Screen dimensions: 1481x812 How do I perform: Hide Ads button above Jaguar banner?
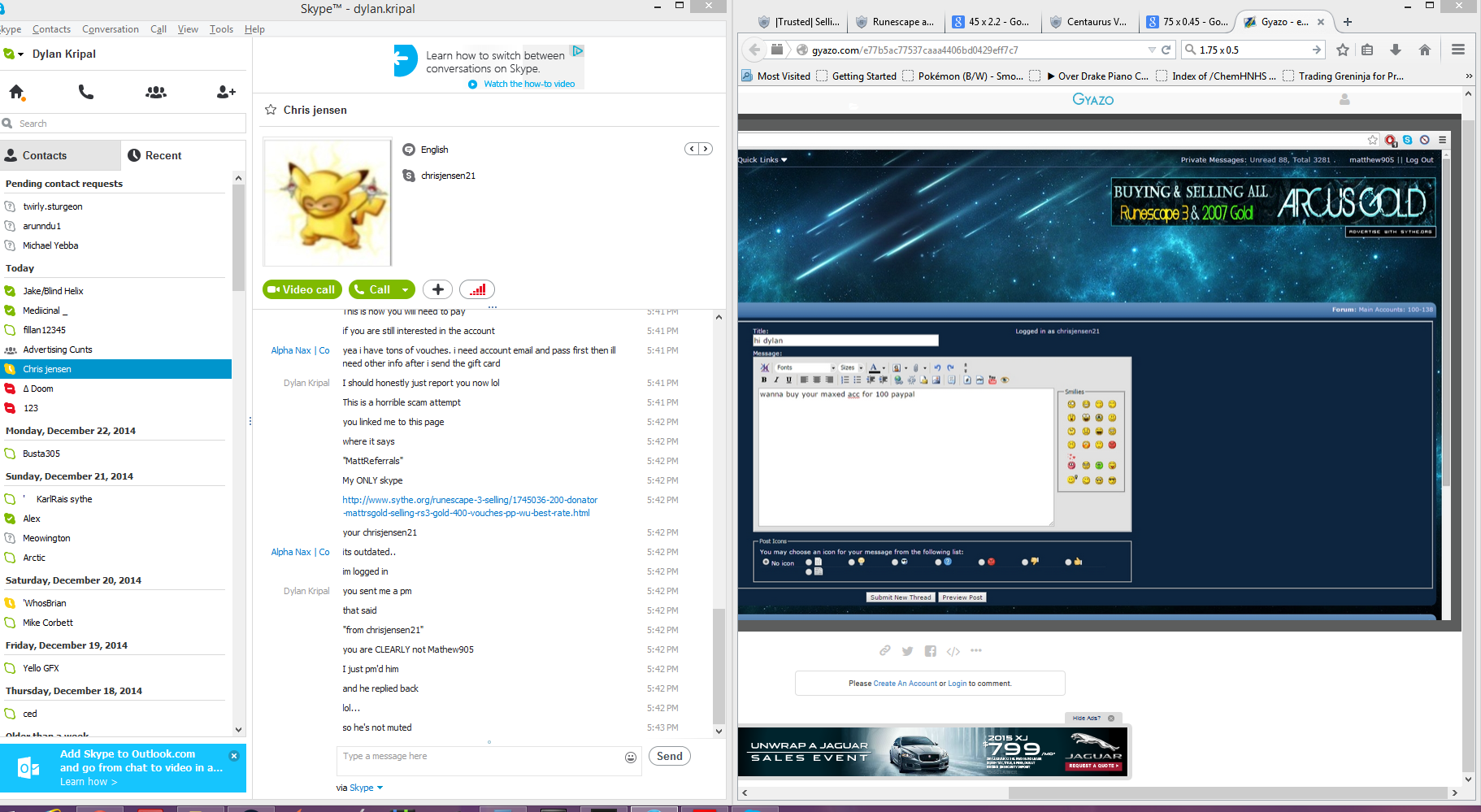point(1093,718)
